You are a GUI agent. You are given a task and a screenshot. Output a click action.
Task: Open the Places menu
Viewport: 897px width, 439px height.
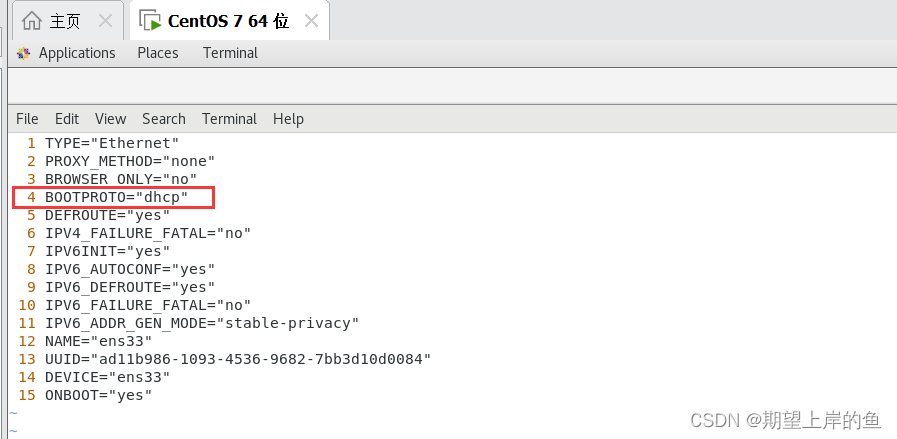[158, 53]
